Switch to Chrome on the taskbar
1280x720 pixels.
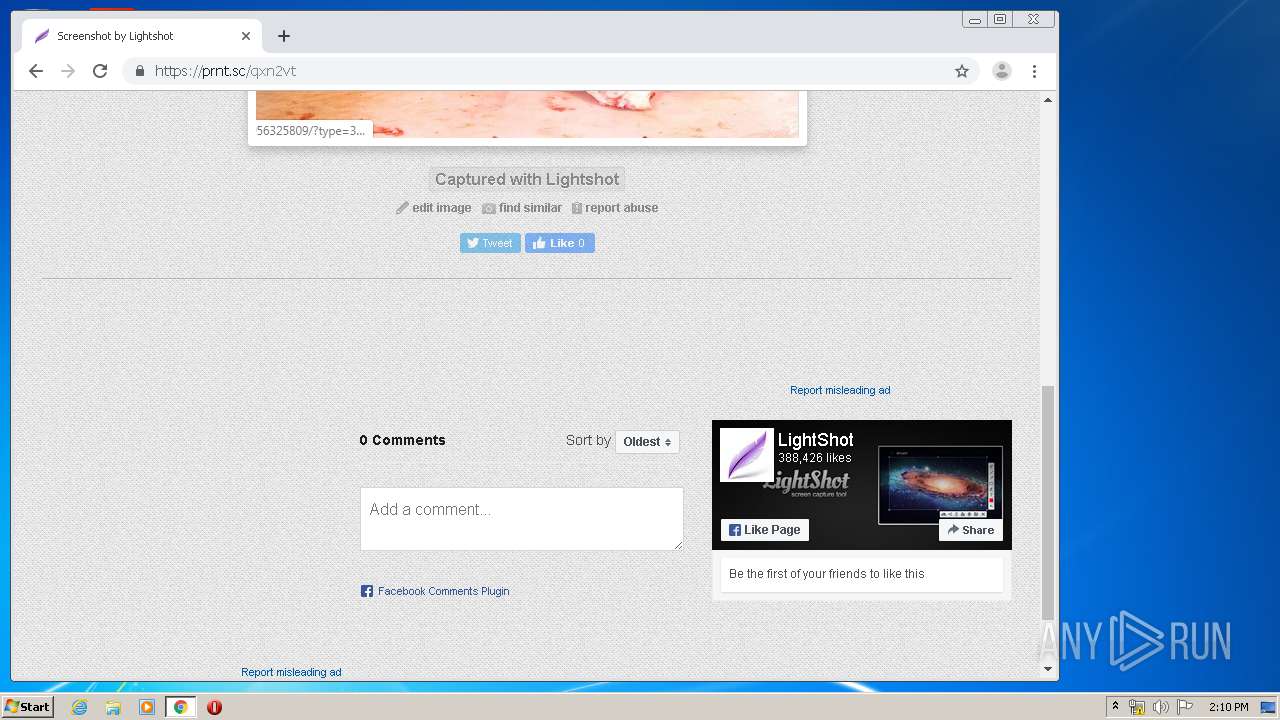180,707
